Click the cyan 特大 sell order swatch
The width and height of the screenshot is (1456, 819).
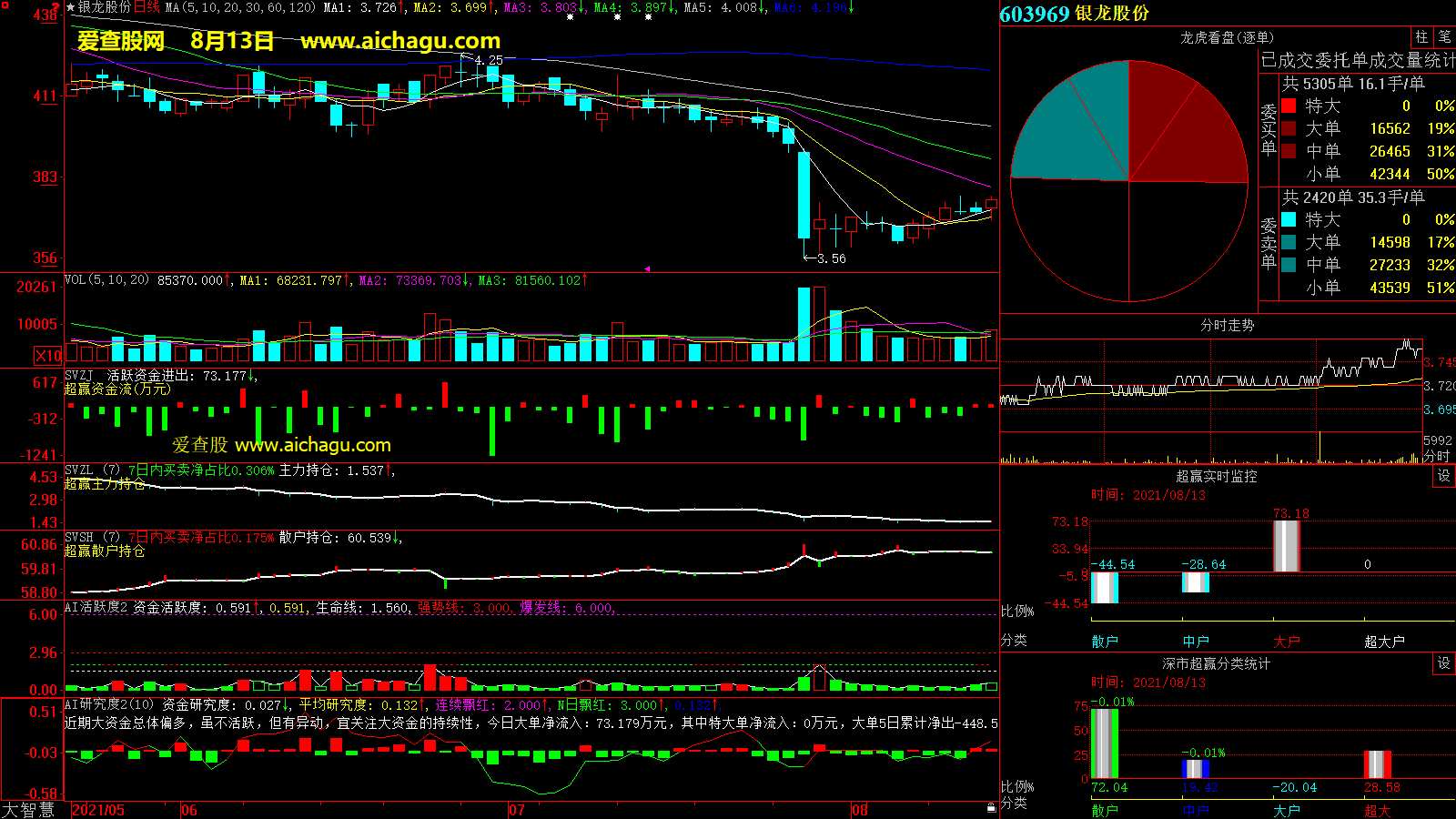[1289, 219]
